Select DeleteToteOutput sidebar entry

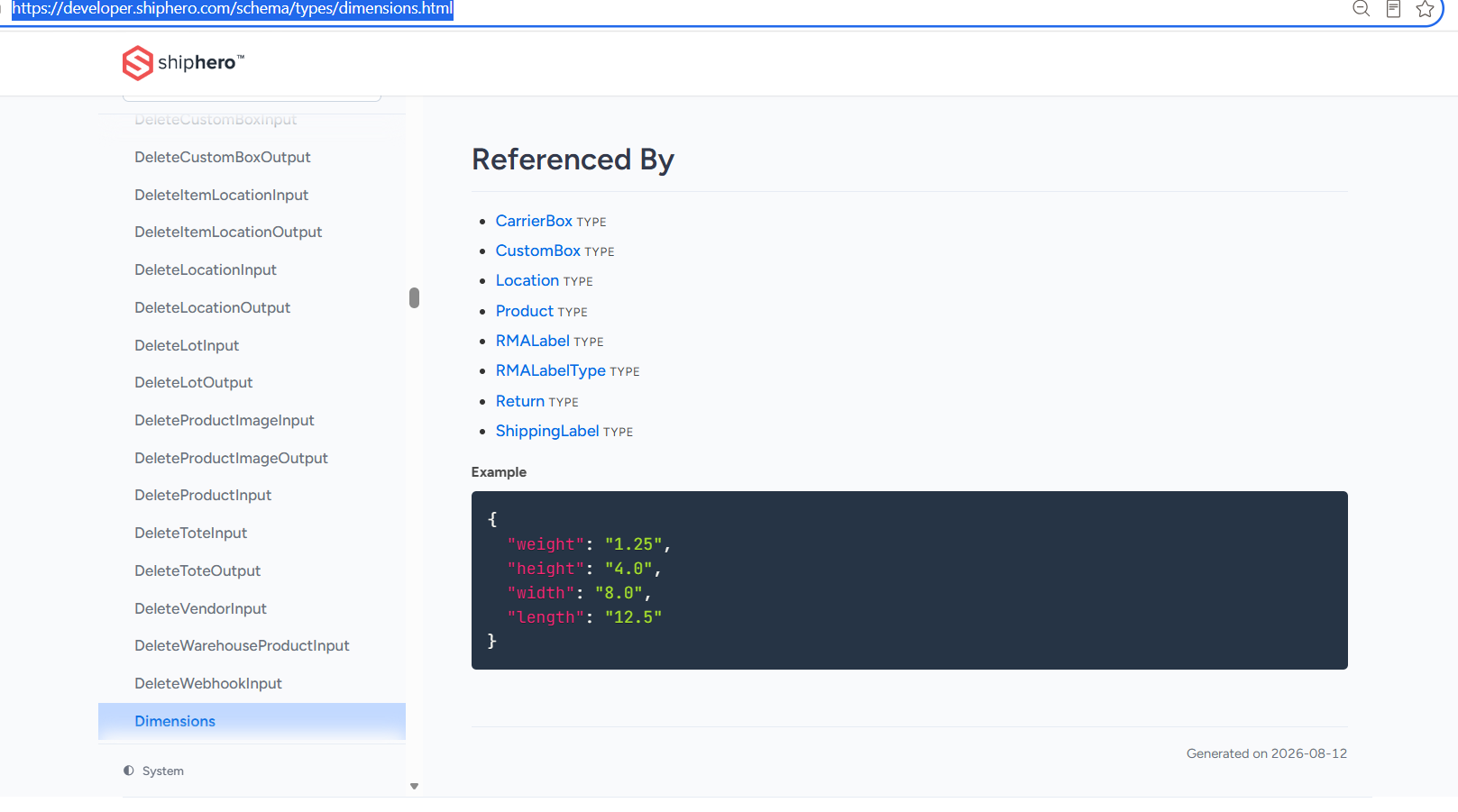[x=197, y=570]
